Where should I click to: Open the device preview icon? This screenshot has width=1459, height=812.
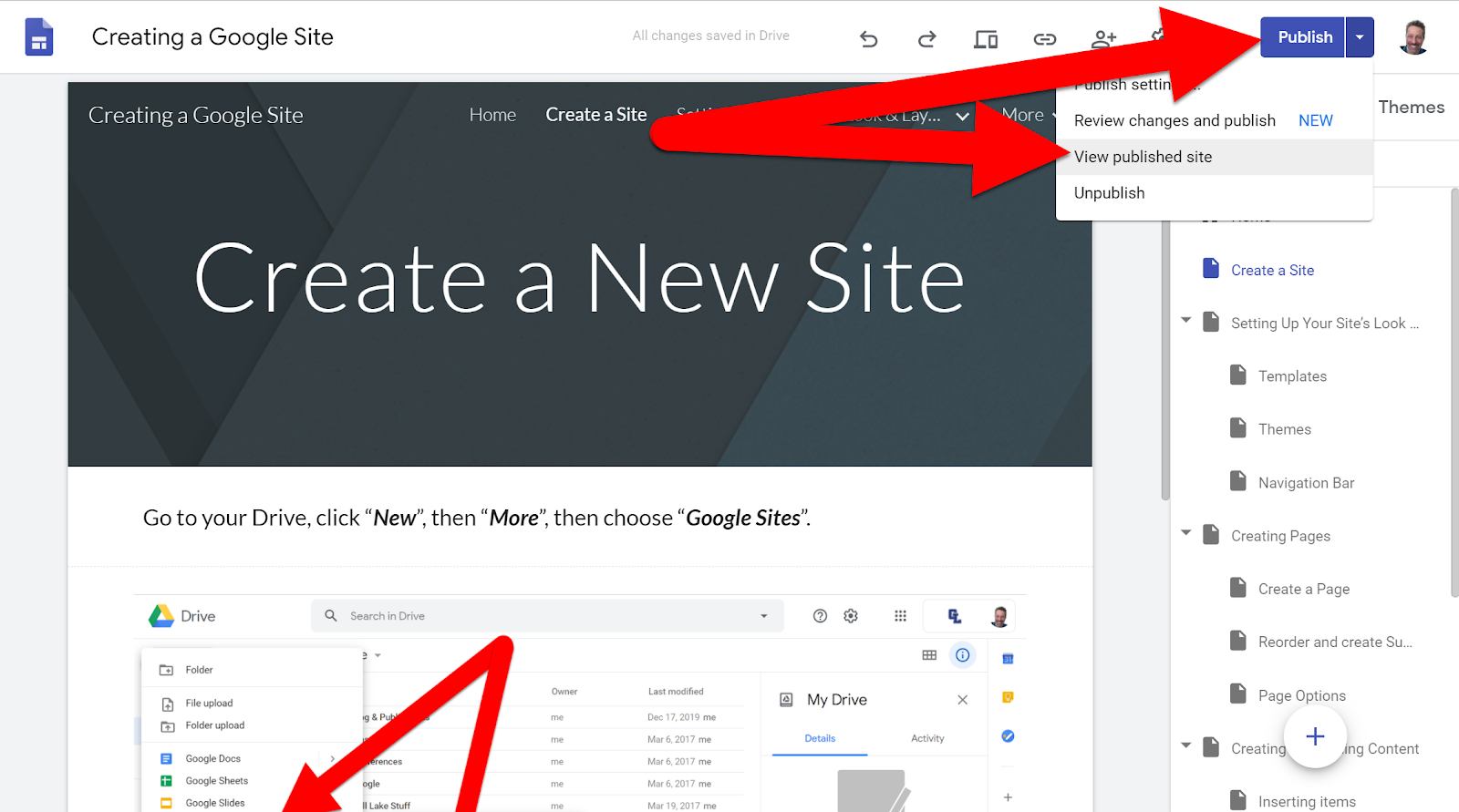[986, 38]
